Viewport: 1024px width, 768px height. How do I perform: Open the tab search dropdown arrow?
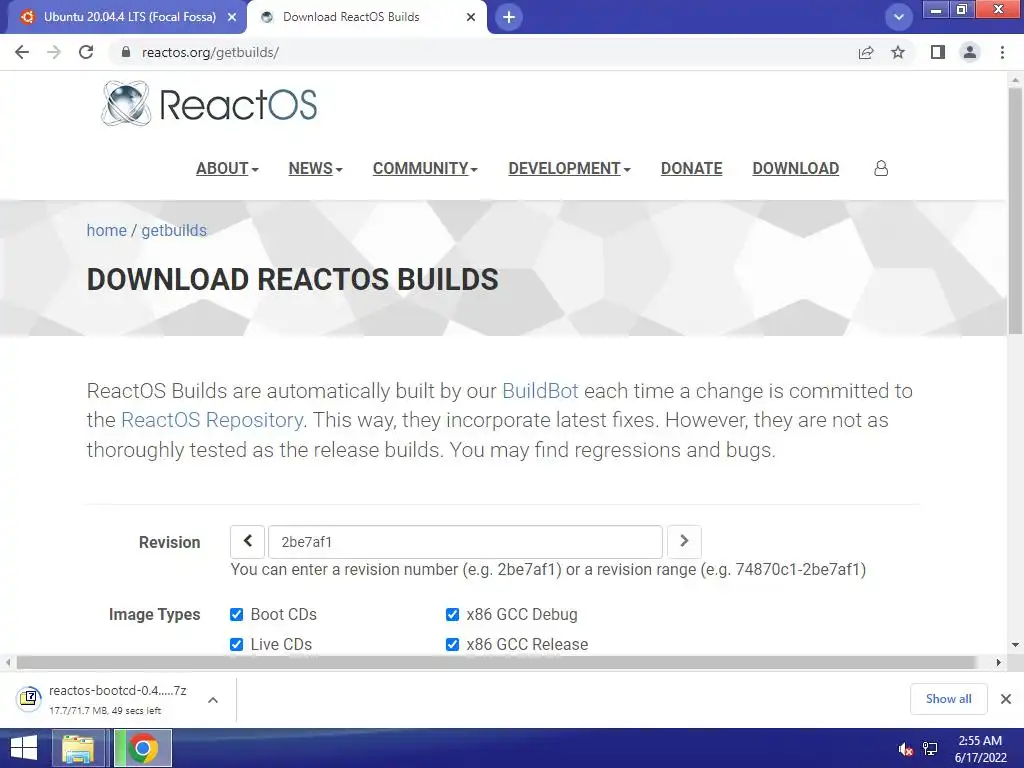click(x=899, y=17)
